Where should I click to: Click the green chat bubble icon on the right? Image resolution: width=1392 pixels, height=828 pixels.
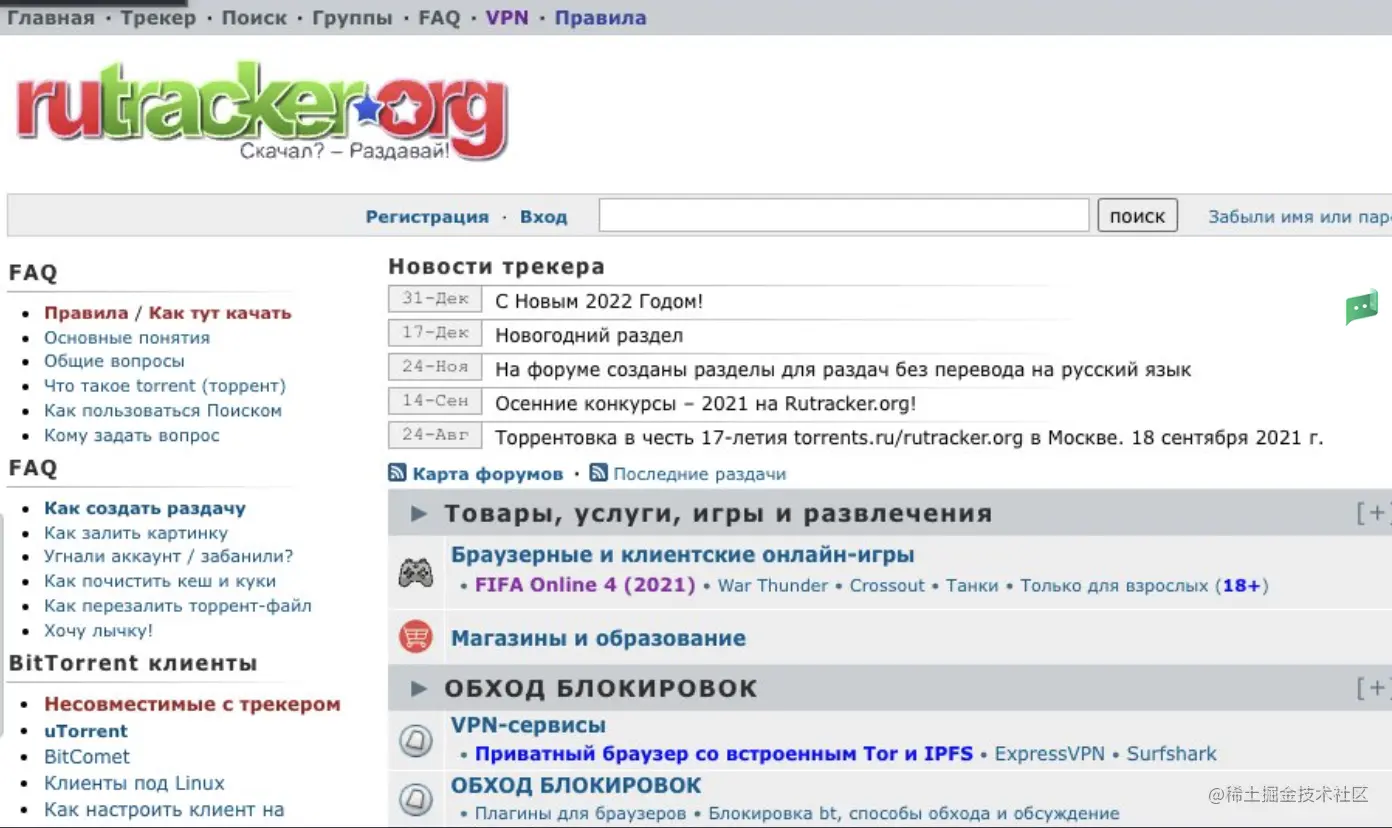1361,308
